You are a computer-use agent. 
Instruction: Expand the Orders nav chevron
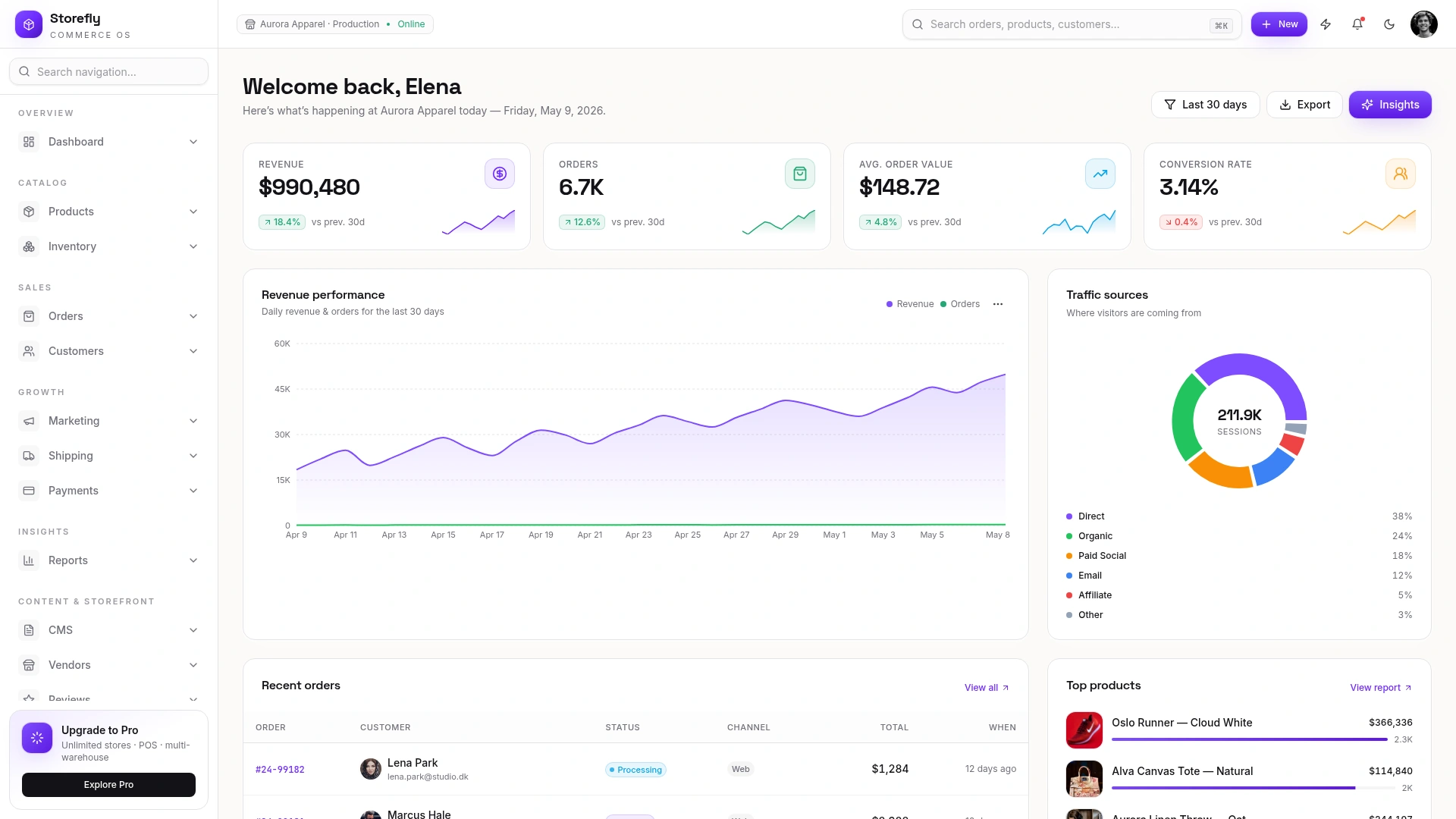click(193, 316)
